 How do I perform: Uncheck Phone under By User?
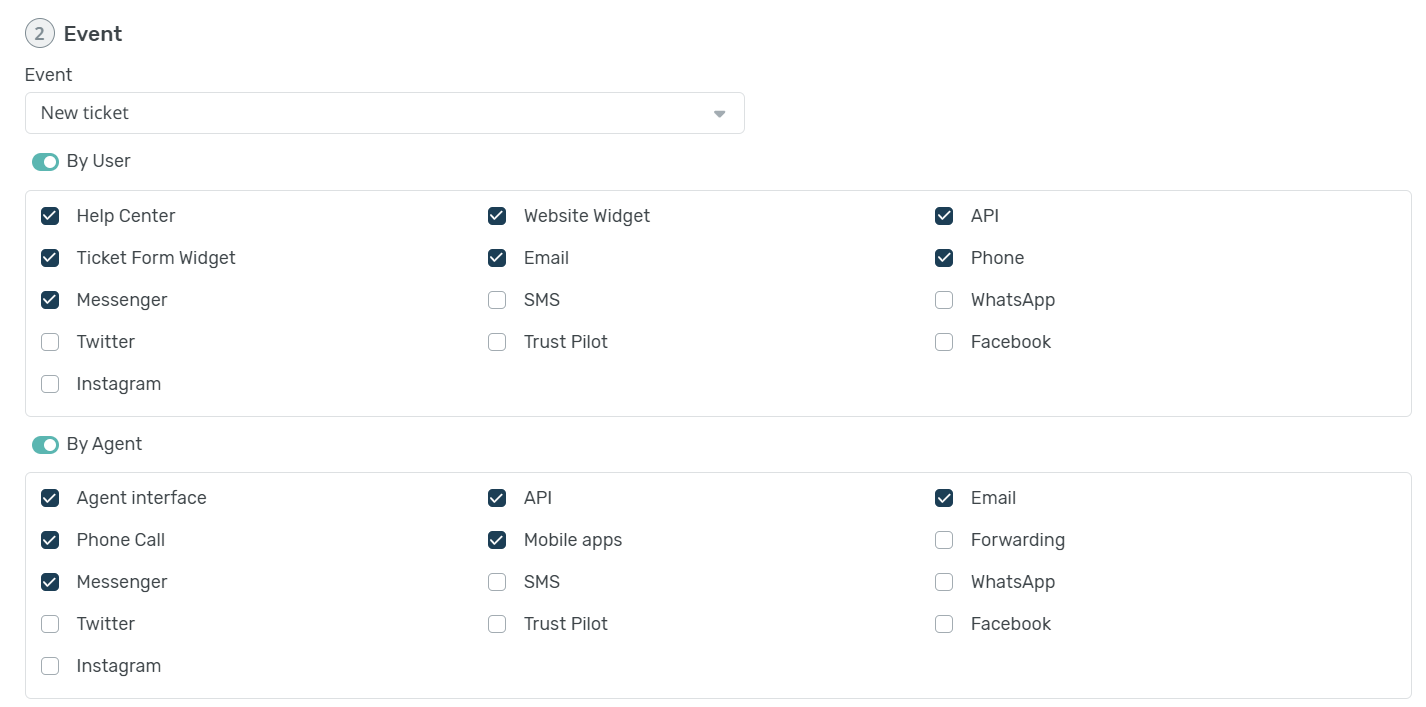(944, 258)
